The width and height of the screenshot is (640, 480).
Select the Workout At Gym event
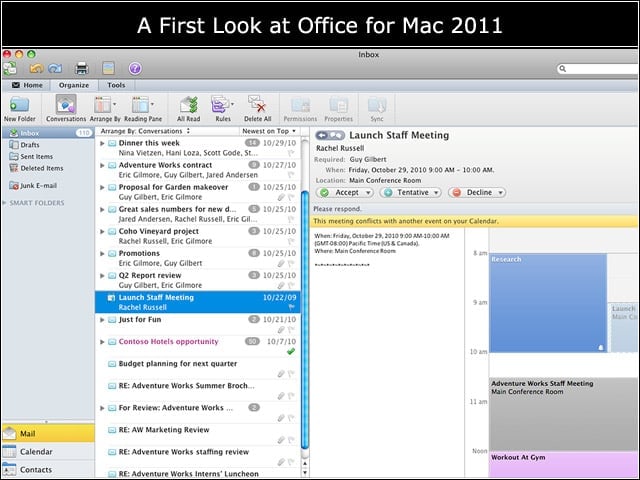click(x=563, y=464)
